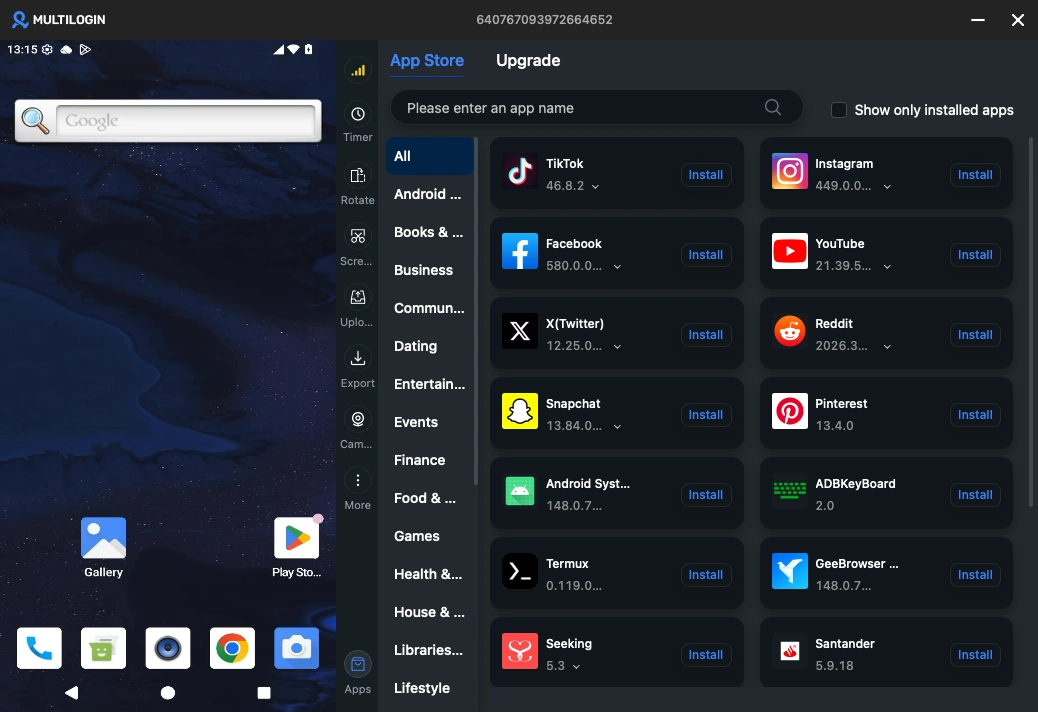Select the Export icon in the sidebar

[357, 358]
